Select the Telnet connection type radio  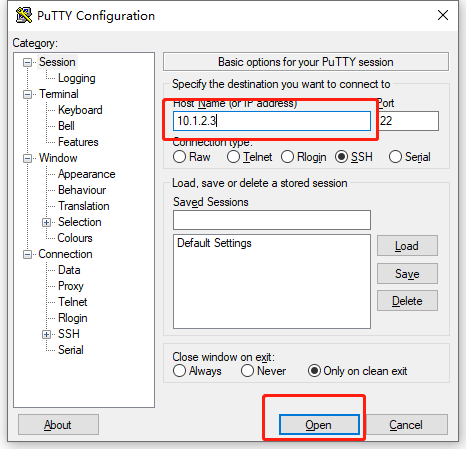(x=233, y=157)
